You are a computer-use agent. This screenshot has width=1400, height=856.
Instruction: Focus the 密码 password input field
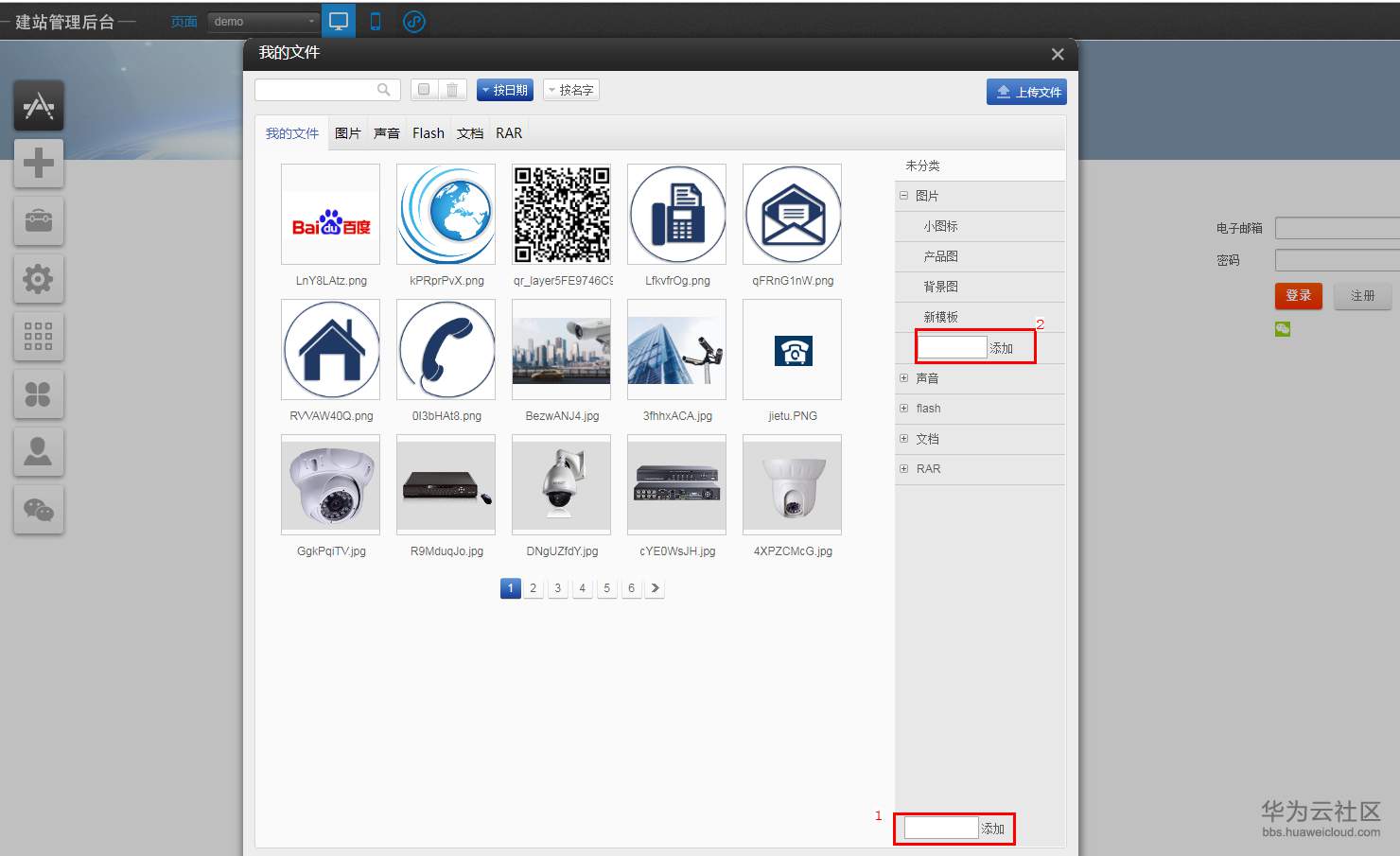(x=1338, y=260)
